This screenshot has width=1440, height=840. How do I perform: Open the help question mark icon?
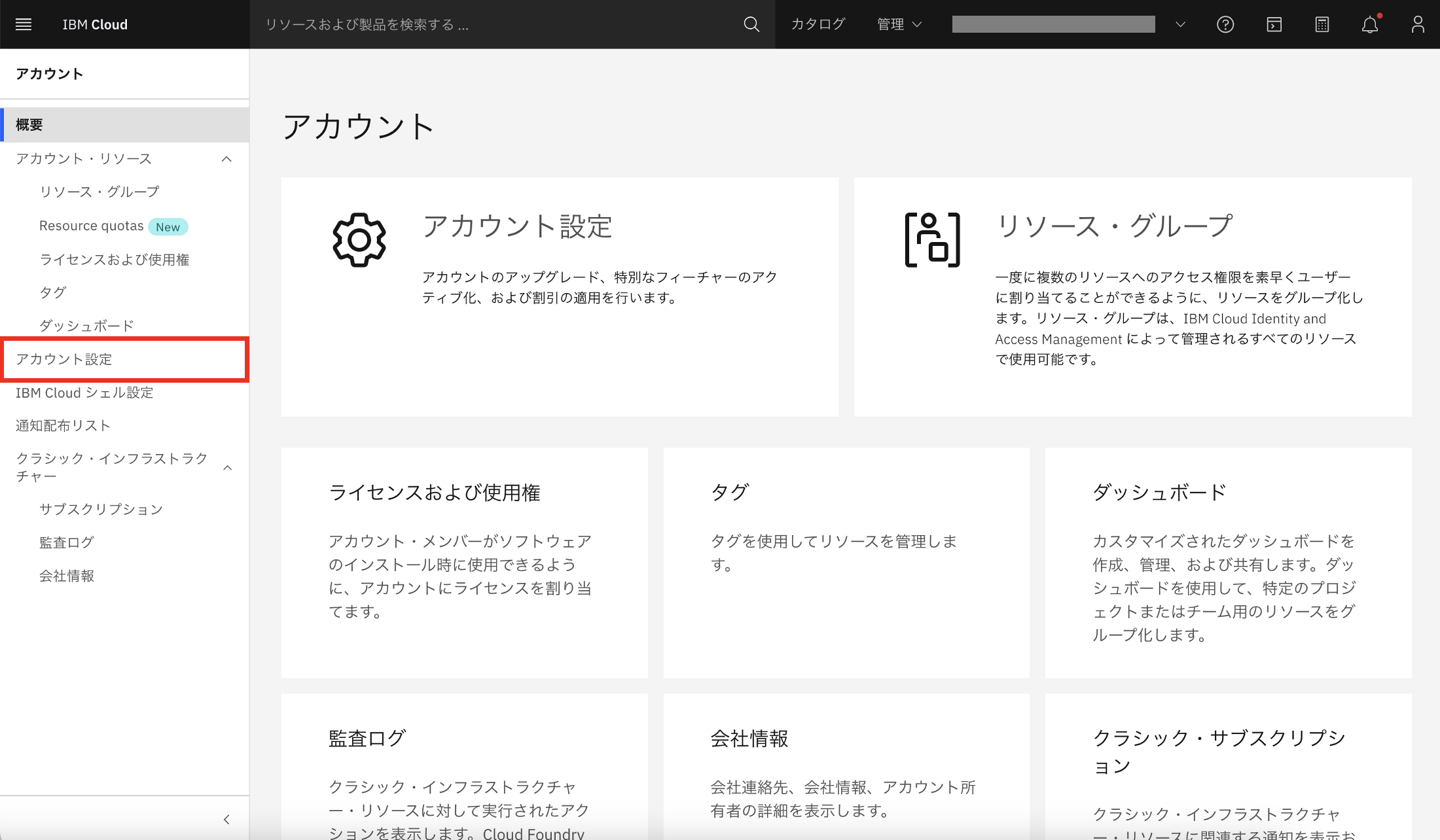pyautogui.click(x=1225, y=24)
